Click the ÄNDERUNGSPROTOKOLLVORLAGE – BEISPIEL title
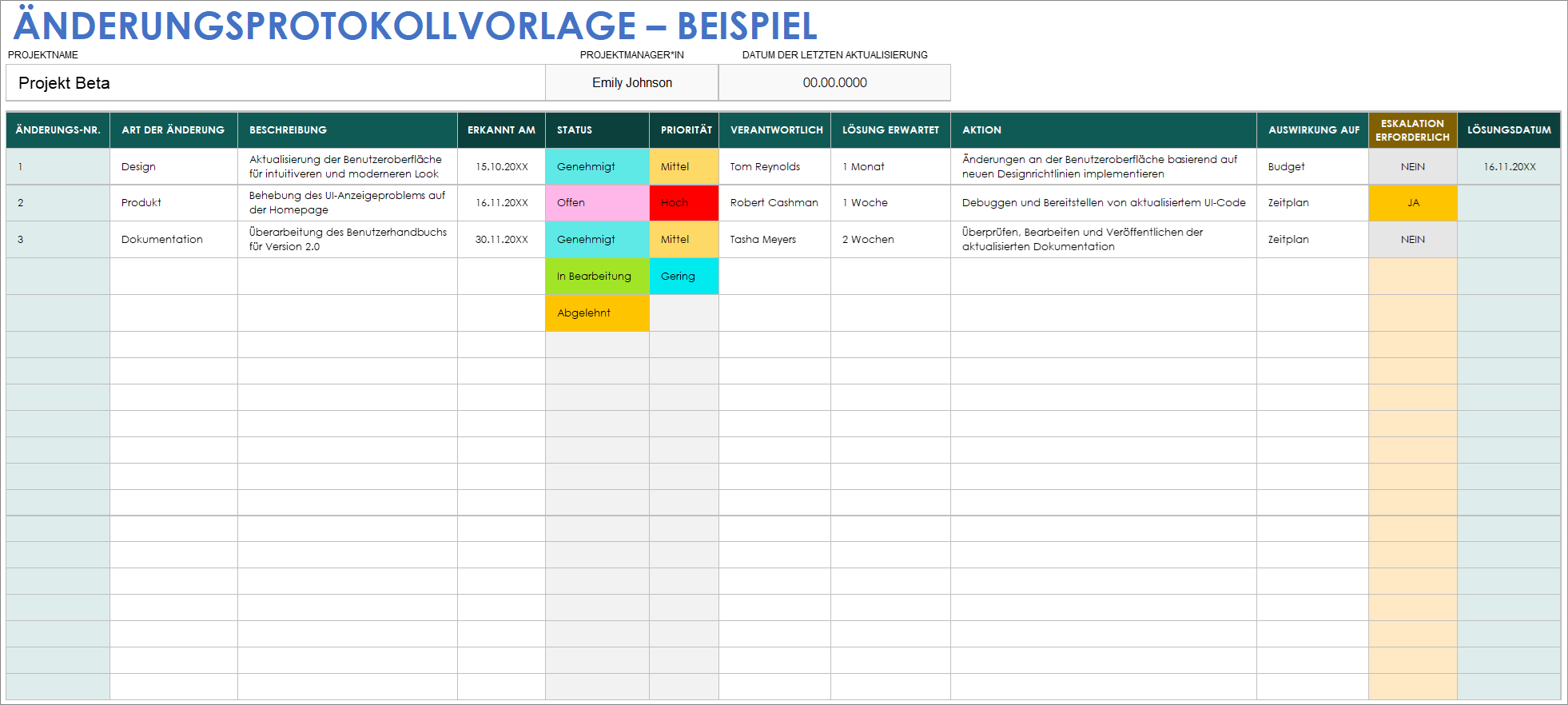 click(x=416, y=25)
